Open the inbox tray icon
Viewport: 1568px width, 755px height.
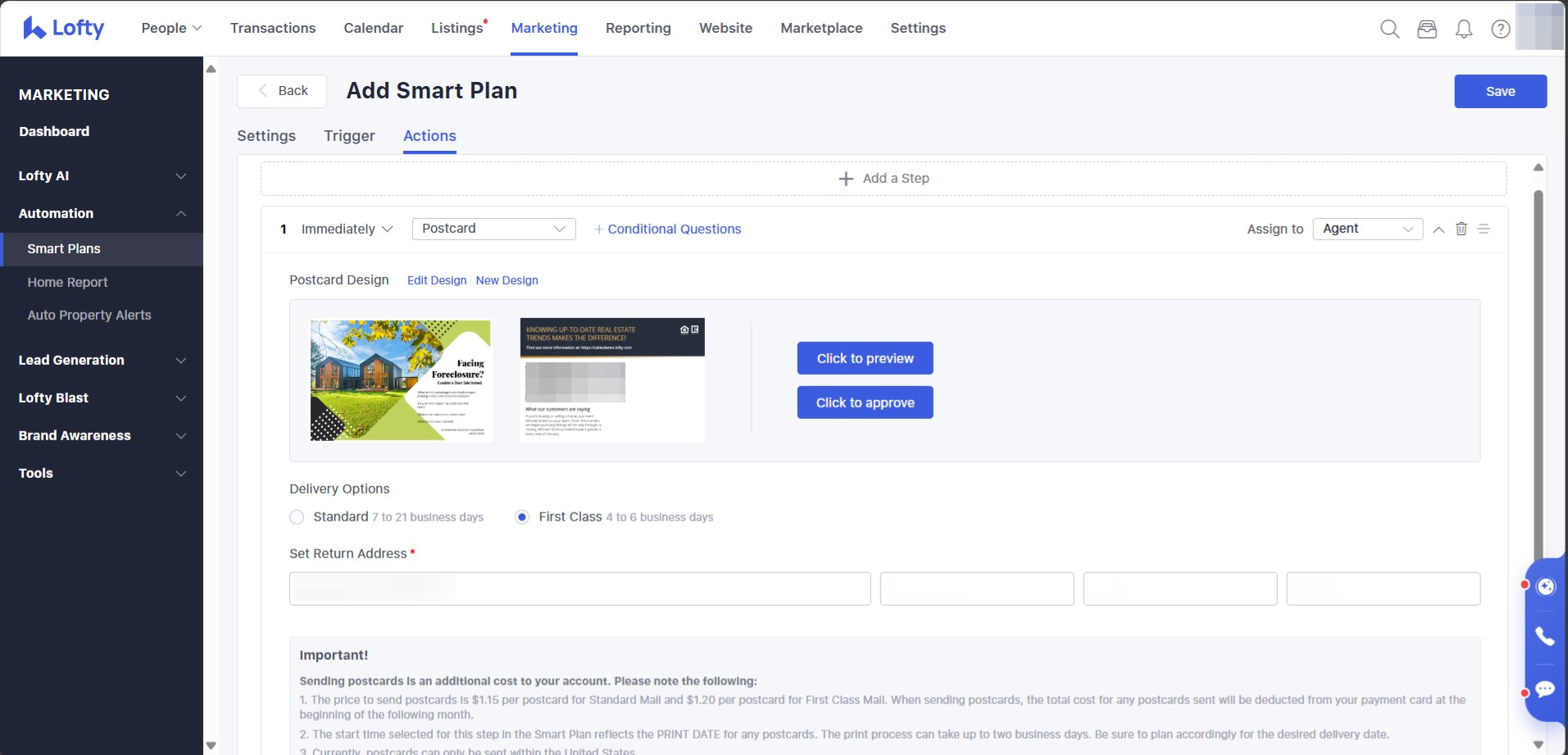(1427, 29)
